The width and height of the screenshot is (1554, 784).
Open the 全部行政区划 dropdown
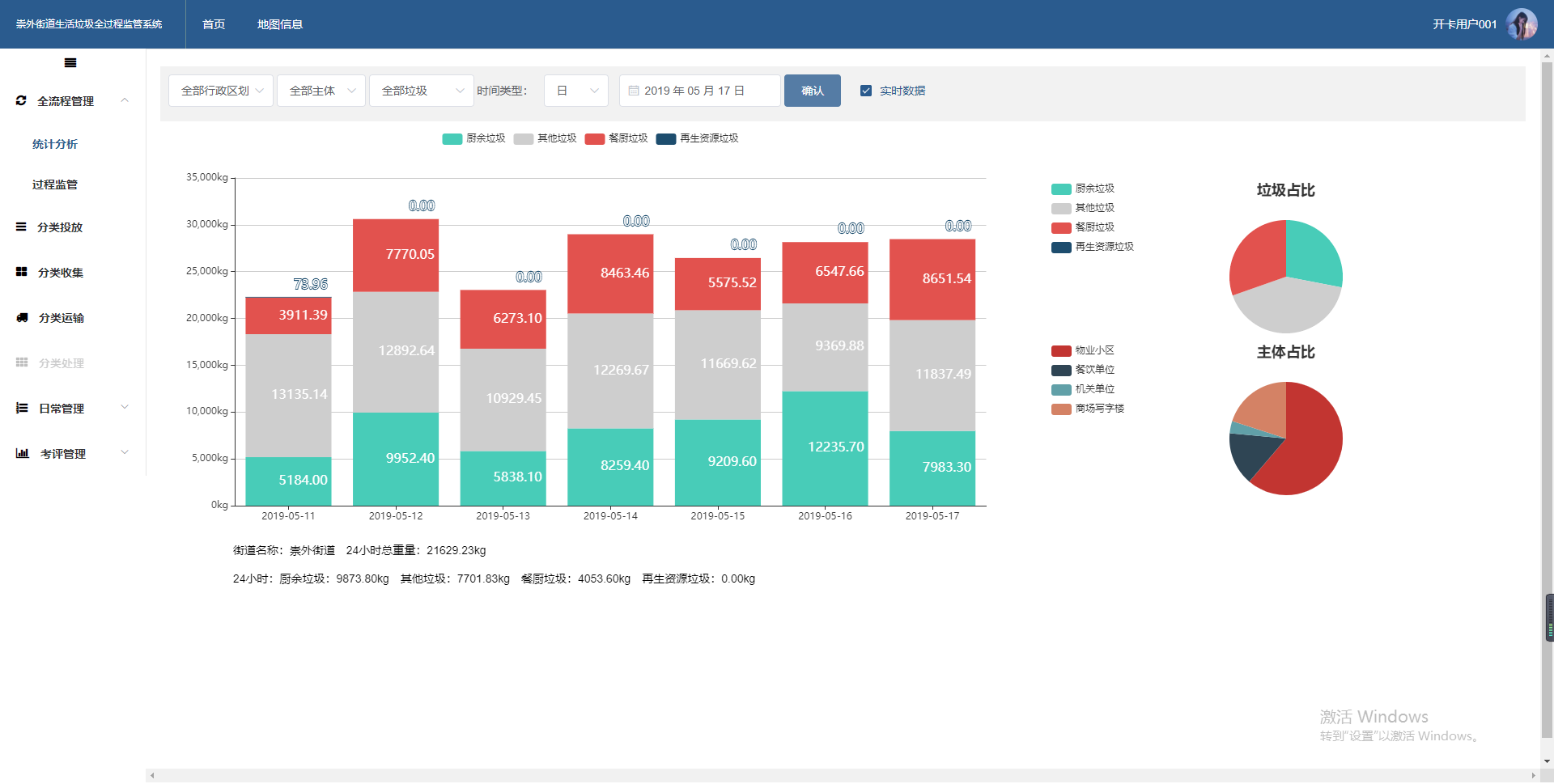221,91
